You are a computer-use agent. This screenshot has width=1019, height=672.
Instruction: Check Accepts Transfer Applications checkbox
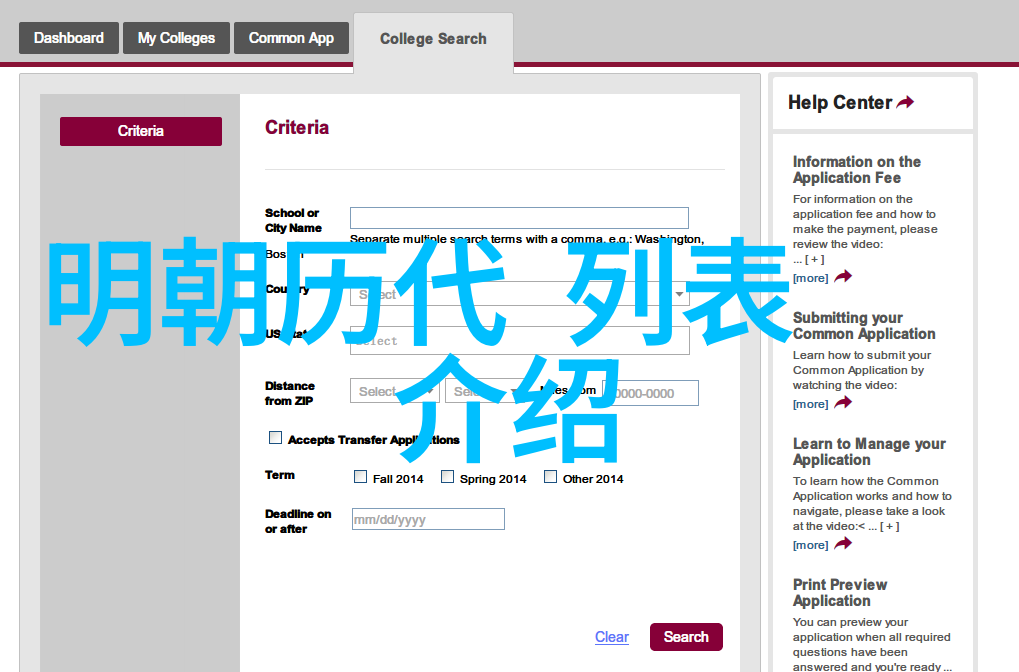pyautogui.click(x=276, y=438)
